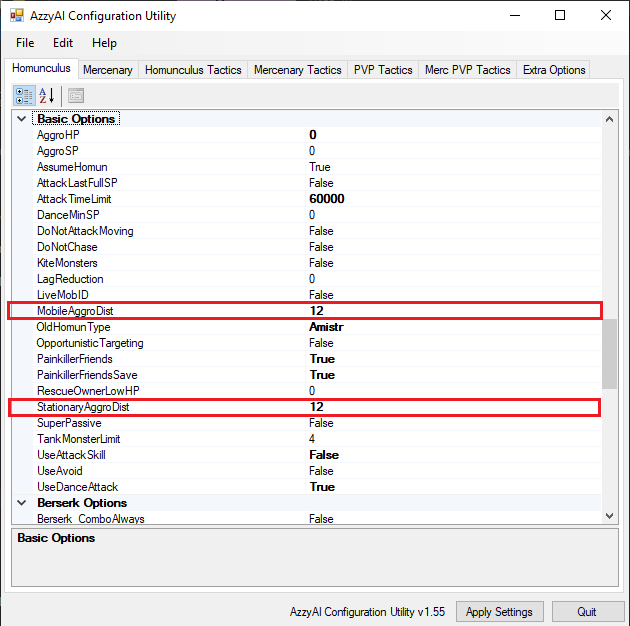This screenshot has height=626, width=630.
Task: Select the DoNotChase property name
Action: tap(67, 247)
